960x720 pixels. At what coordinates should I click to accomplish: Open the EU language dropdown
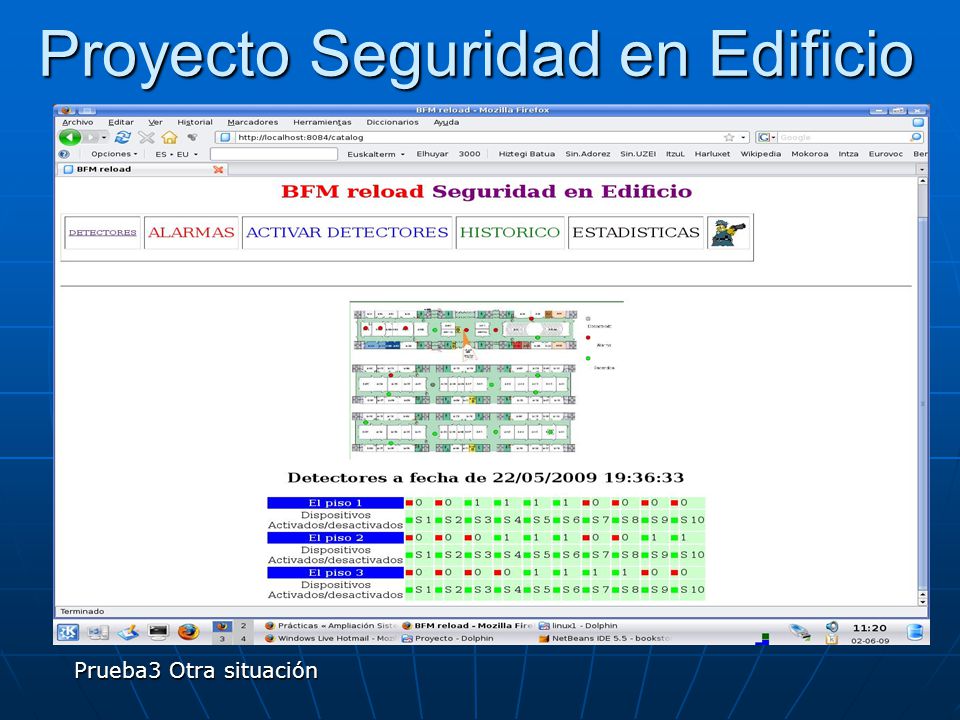coord(187,154)
